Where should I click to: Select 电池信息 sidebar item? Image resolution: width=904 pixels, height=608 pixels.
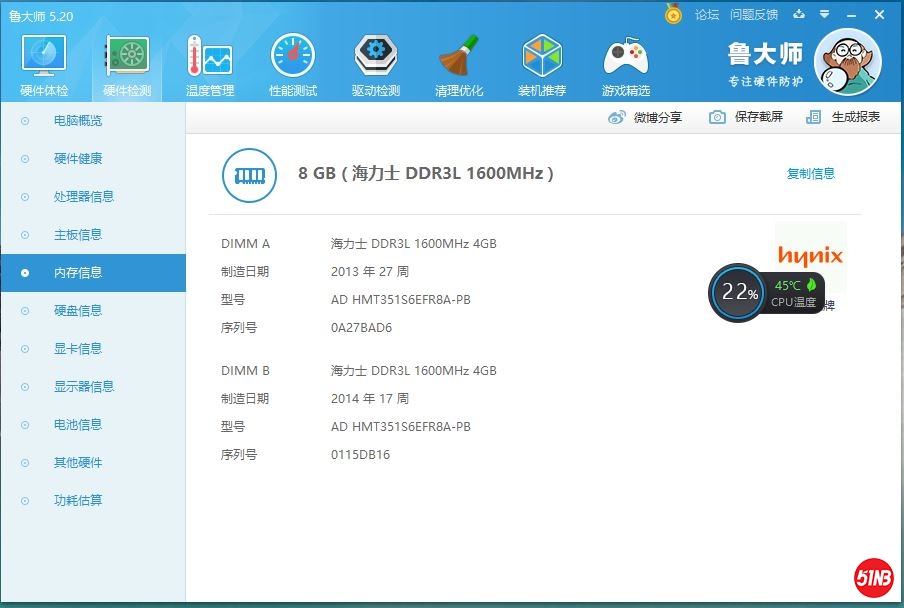tap(78, 425)
